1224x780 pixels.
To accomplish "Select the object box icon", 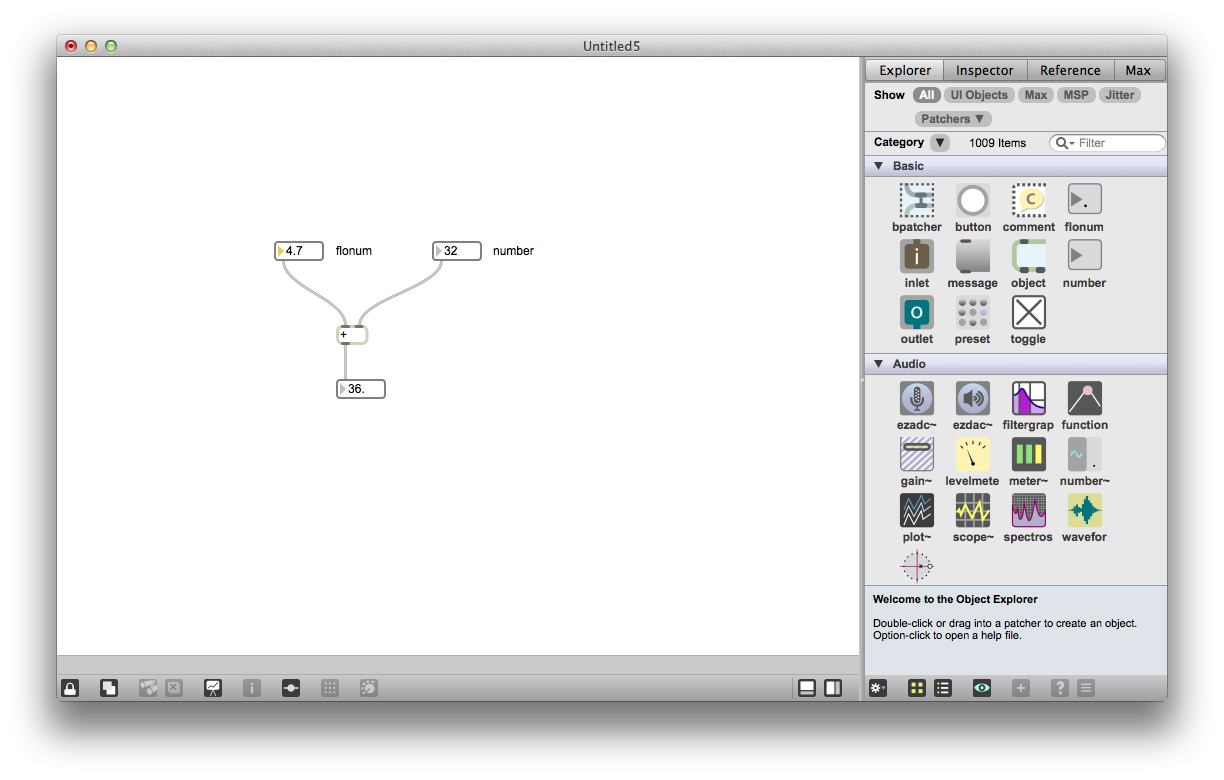I will coord(1029,256).
